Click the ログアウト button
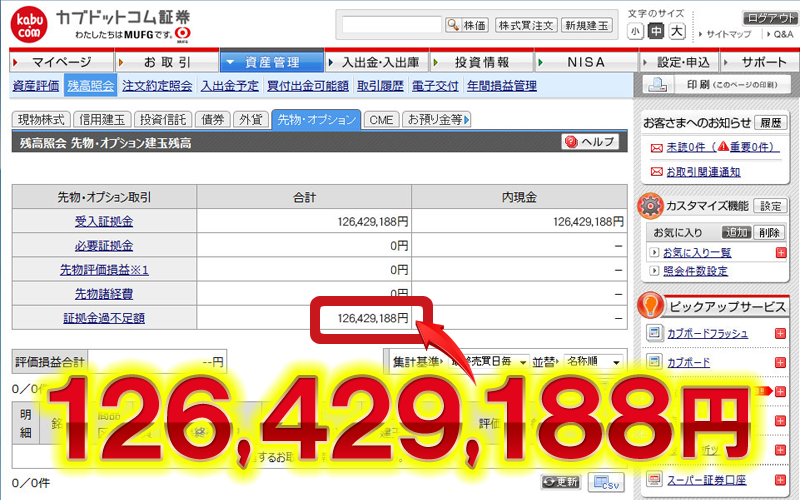Viewport: 800px width, 500px height. (x=770, y=18)
